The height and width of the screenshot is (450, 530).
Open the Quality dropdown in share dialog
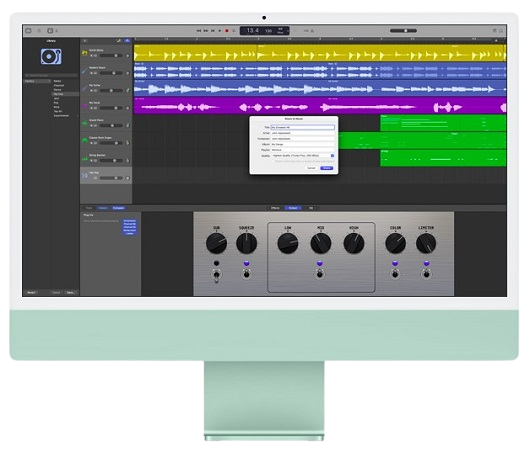coord(303,156)
